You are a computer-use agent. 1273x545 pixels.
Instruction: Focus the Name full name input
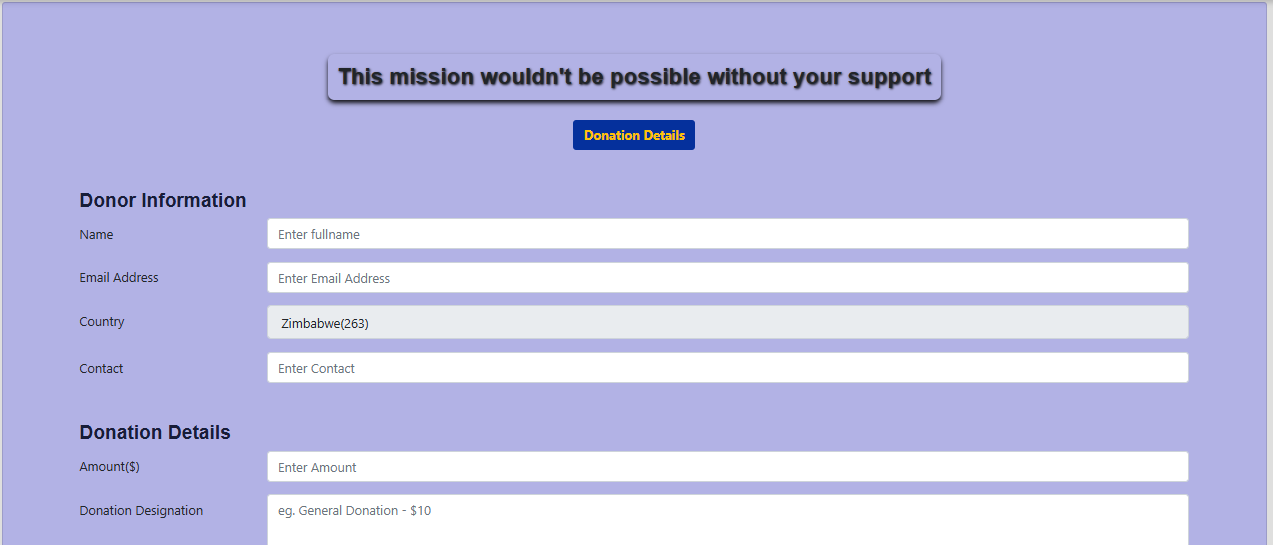tap(727, 234)
